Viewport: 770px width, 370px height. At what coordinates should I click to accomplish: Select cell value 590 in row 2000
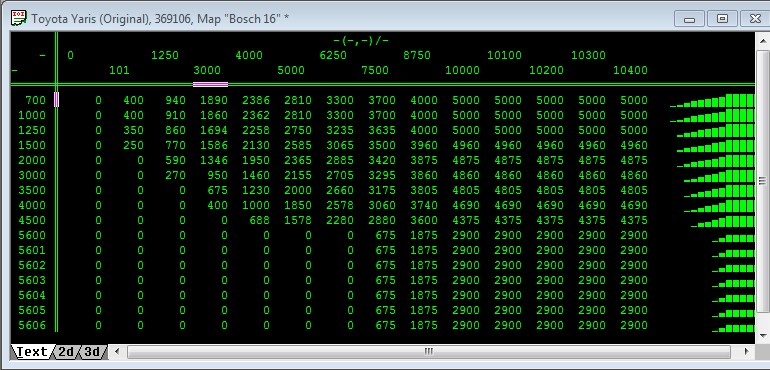(x=175, y=160)
